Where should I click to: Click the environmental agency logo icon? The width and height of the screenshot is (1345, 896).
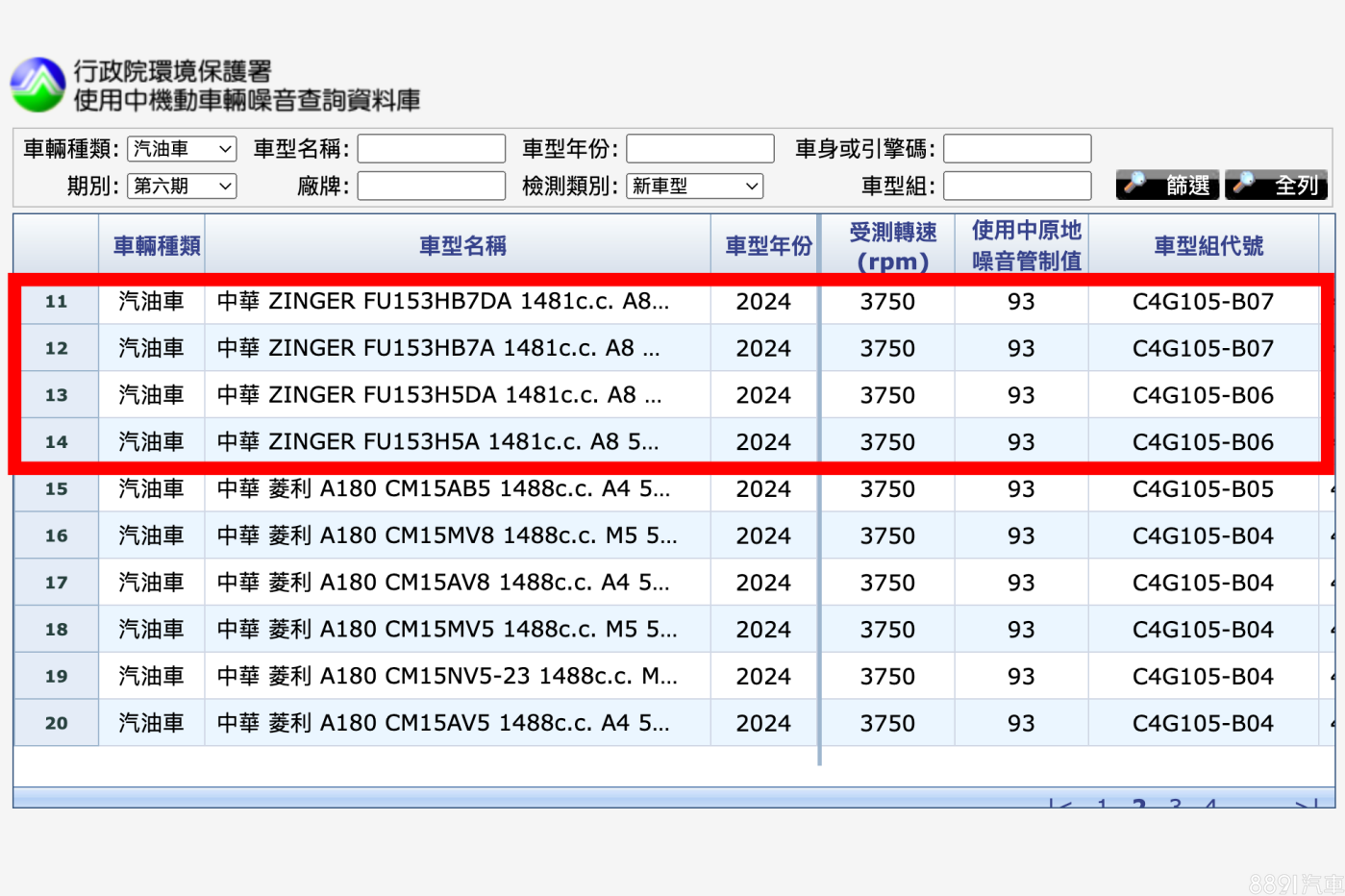click(x=37, y=85)
